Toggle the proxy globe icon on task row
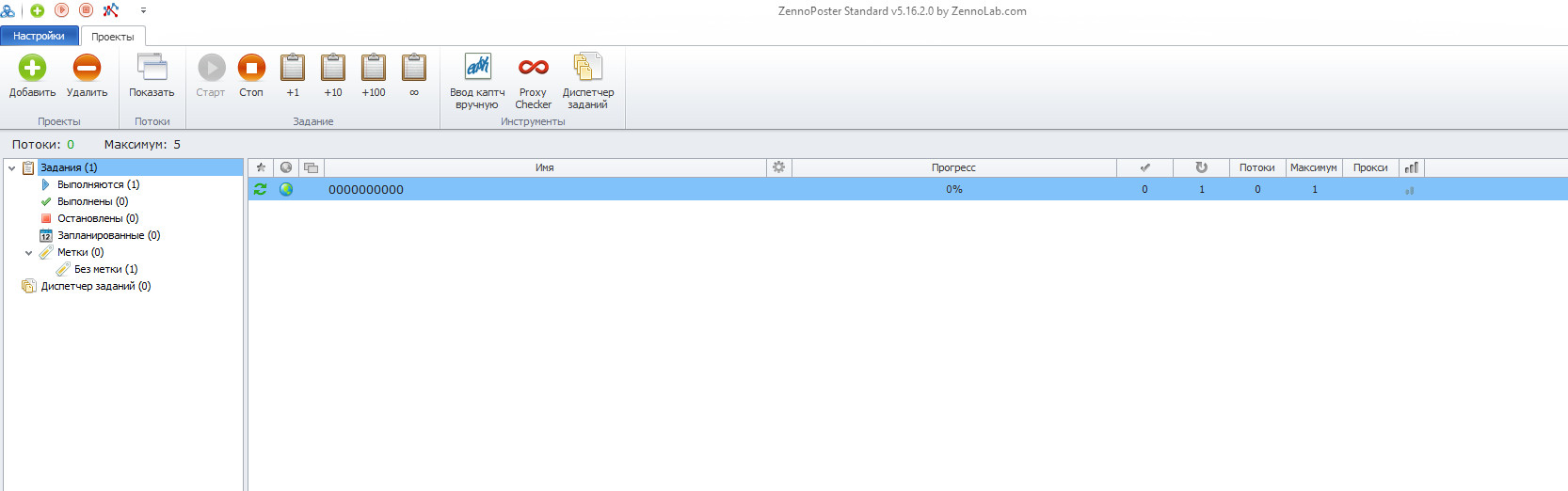1568x491 pixels. tap(286, 189)
